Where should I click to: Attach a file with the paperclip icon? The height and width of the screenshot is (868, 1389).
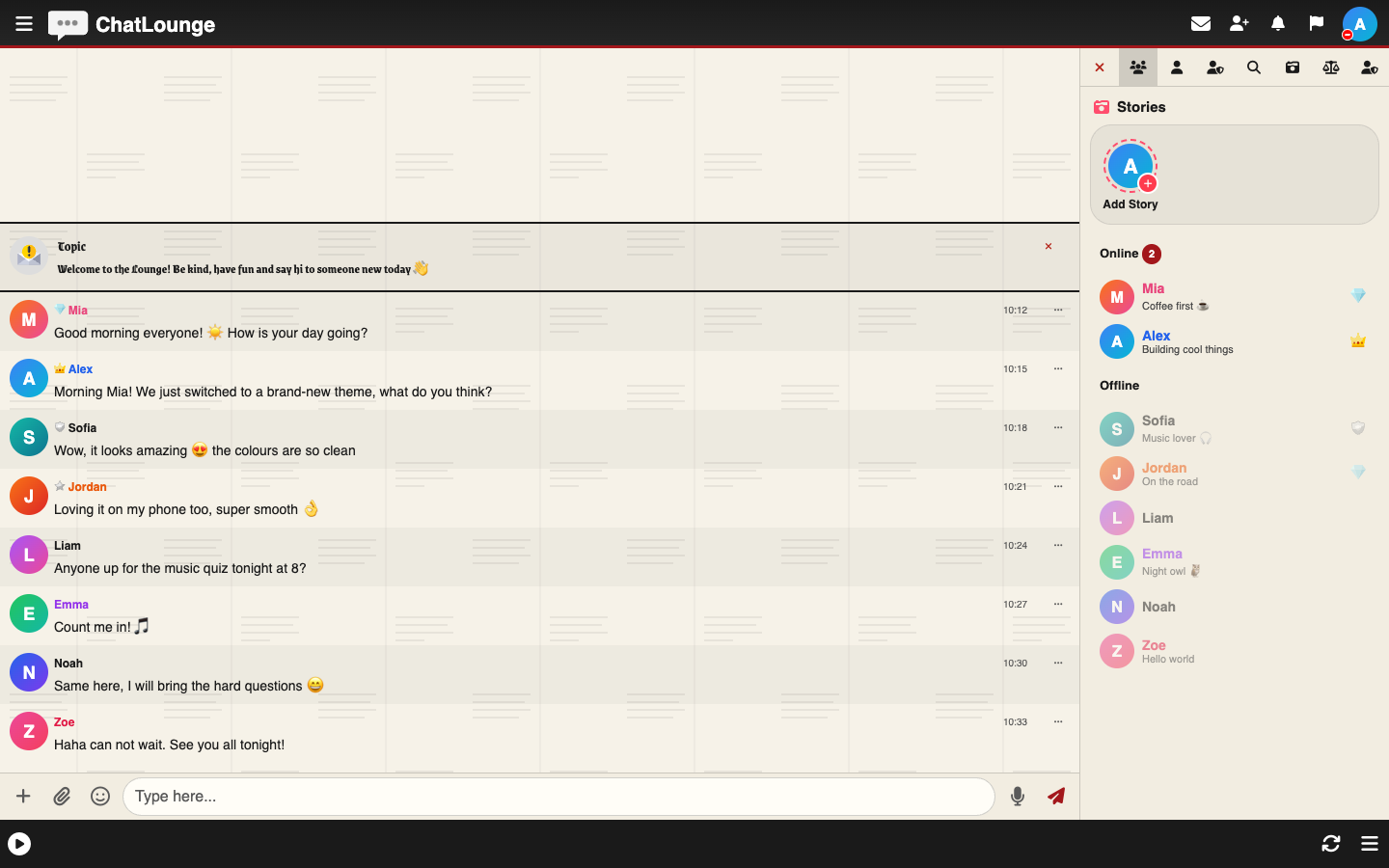coord(62,796)
